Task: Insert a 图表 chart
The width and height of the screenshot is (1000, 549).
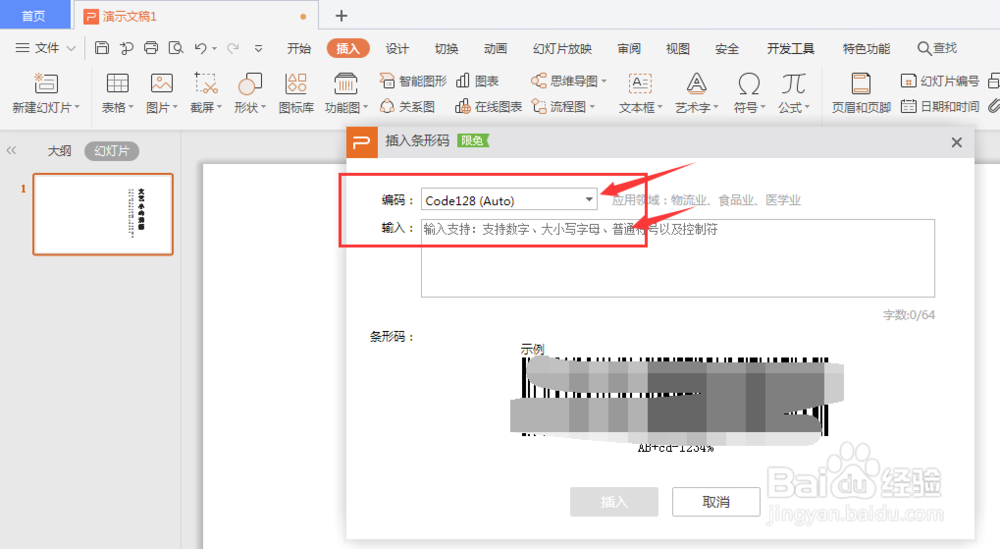Action: [477, 81]
